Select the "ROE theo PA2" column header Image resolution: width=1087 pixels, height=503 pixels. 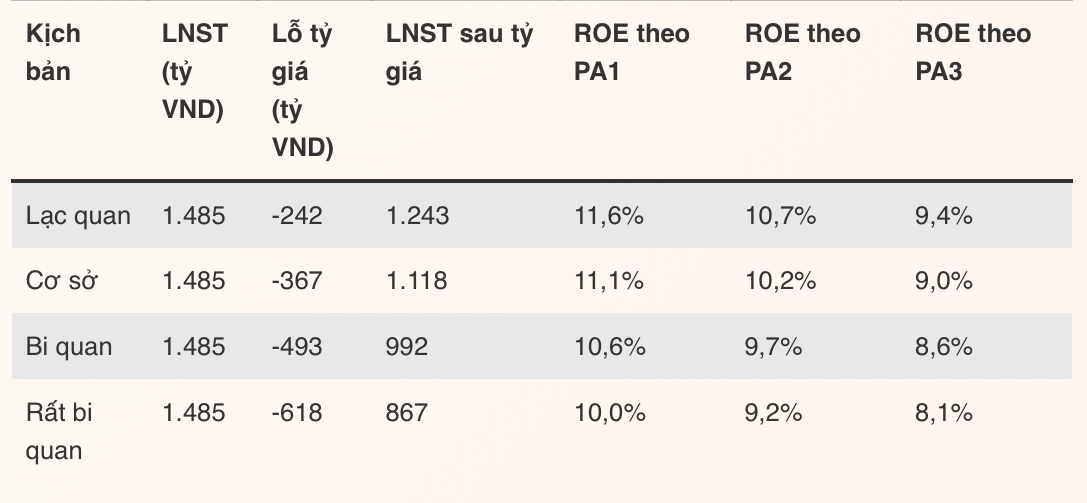[x=802, y=52]
